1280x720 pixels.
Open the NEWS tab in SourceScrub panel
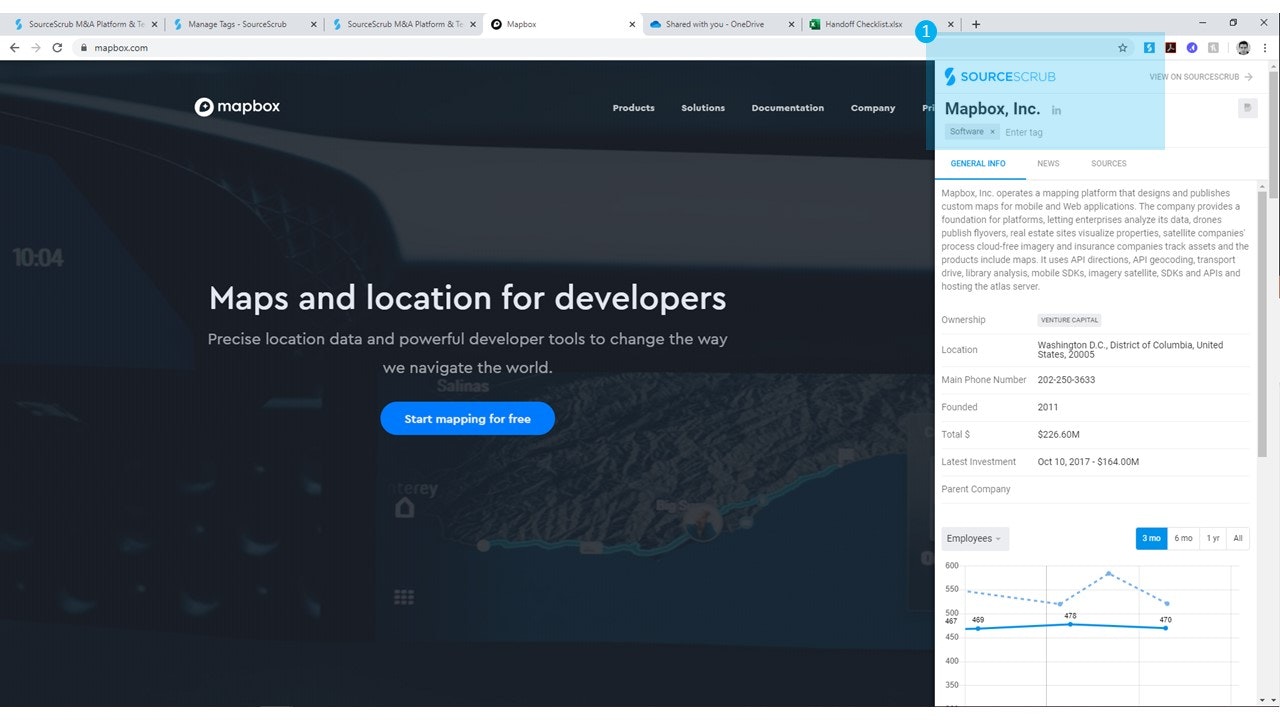pyautogui.click(x=1048, y=163)
